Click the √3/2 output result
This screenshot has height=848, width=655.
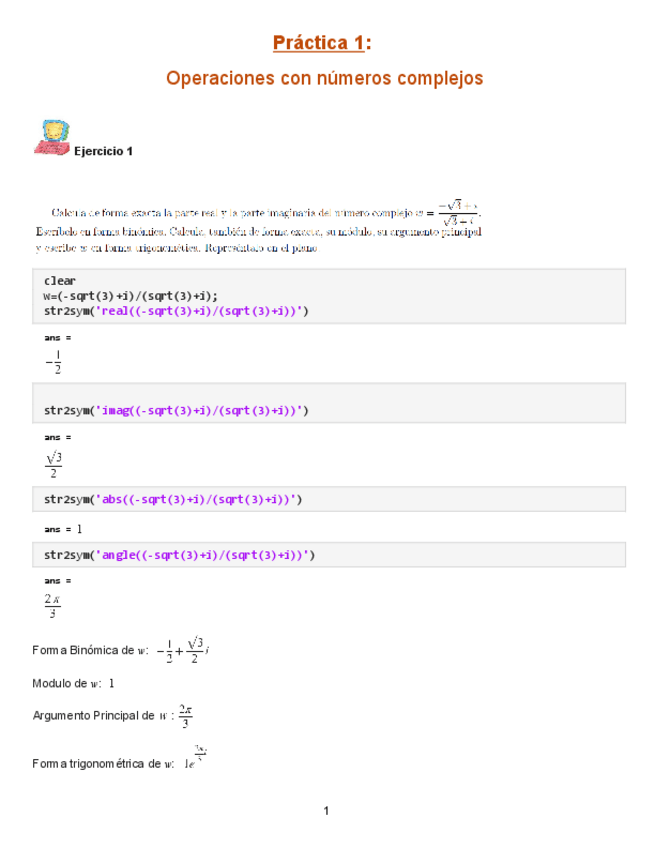tap(54, 464)
